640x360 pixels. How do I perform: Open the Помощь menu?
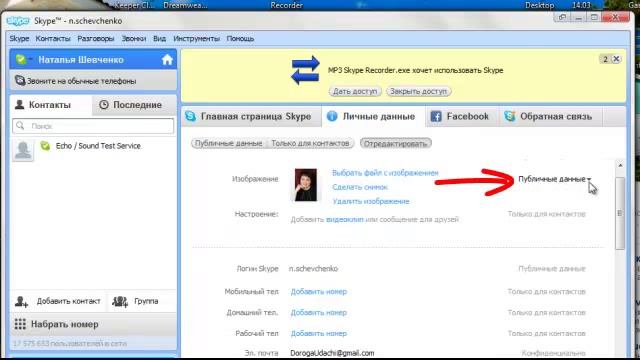click(x=240, y=38)
